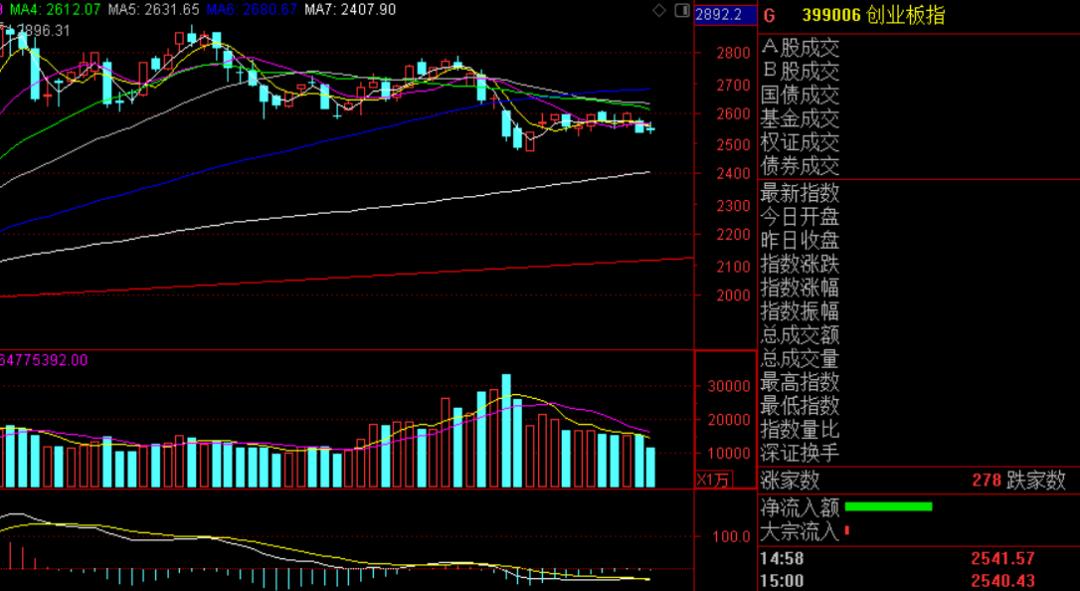1080x591 pixels.
Task: Select the MA5: 2631.65 indicator label
Action: (154, 10)
